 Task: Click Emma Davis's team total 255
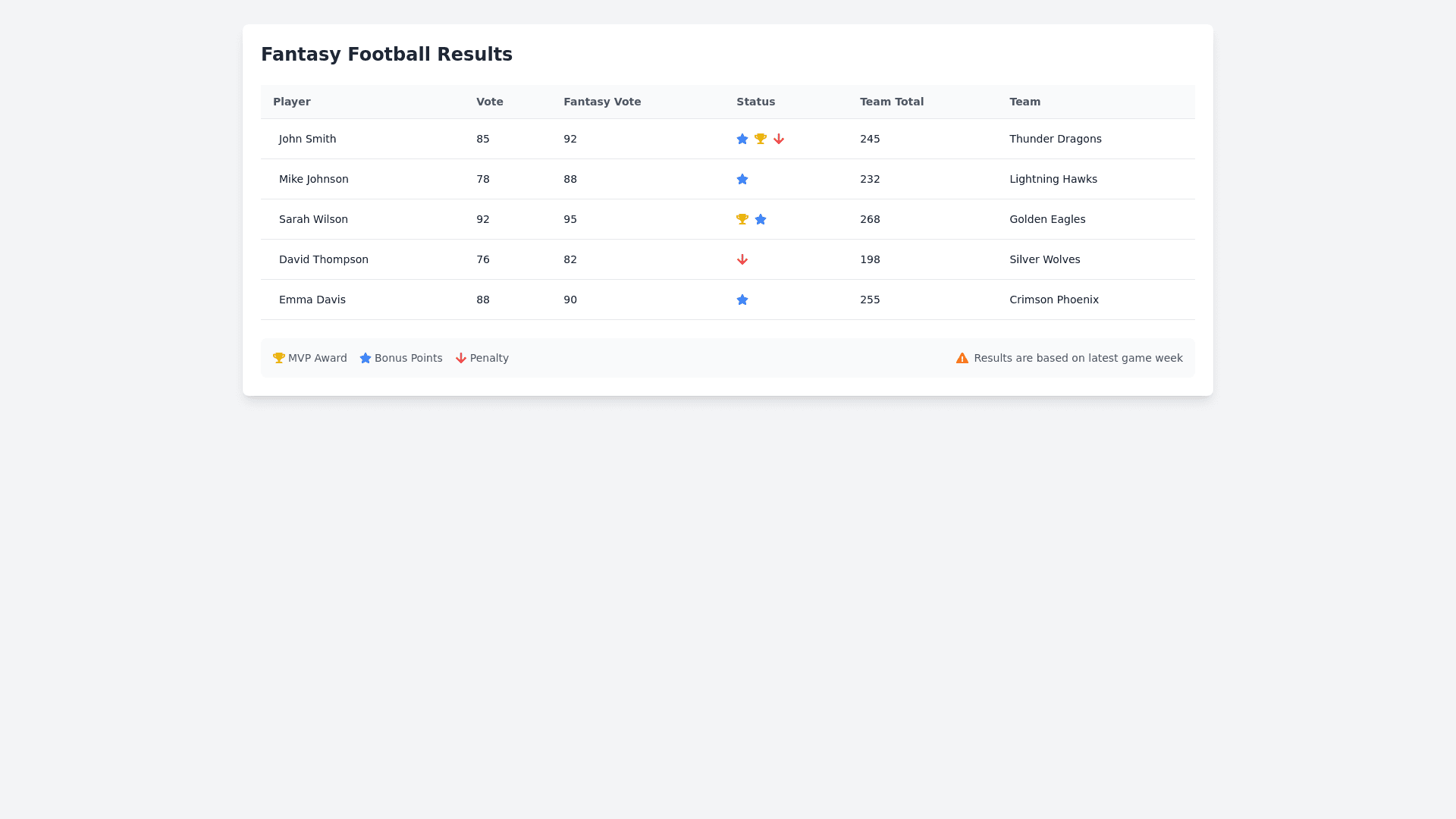[870, 300]
